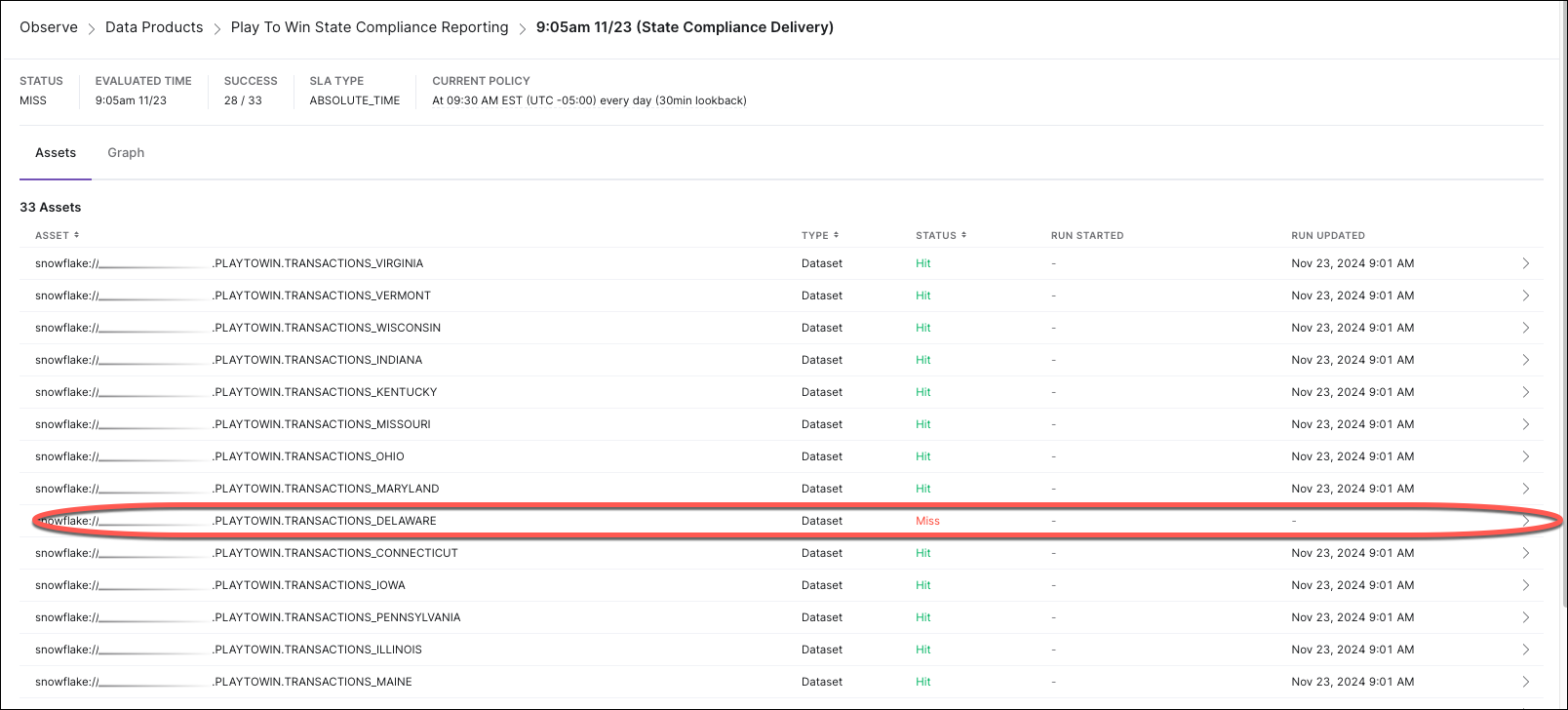Click chevron for TRANSACTIONS_CONNECTICUT row
This screenshot has width=1568, height=710.
(x=1525, y=553)
